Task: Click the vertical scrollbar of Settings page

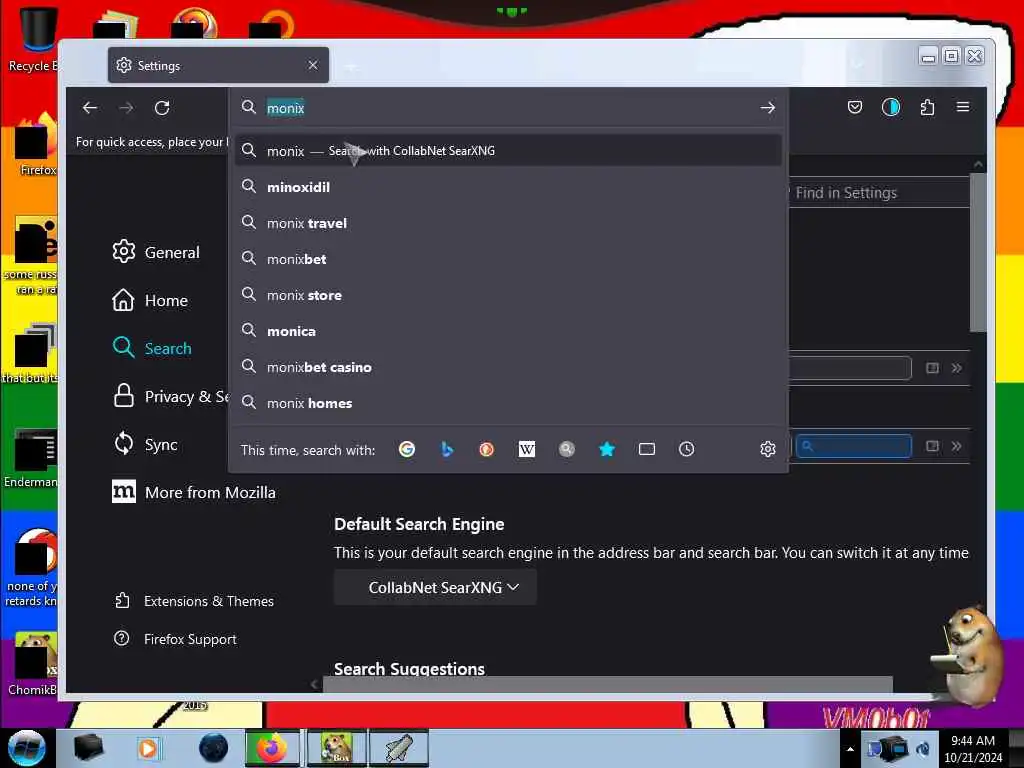Action: 978,253
